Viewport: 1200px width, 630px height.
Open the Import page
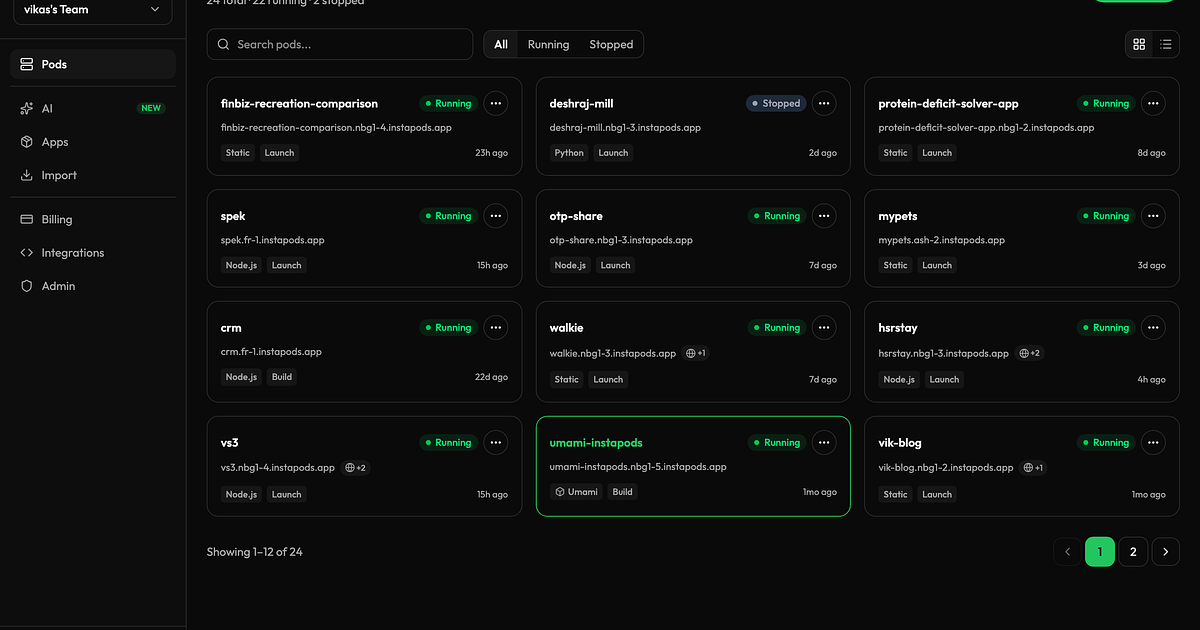click(93, 175)
